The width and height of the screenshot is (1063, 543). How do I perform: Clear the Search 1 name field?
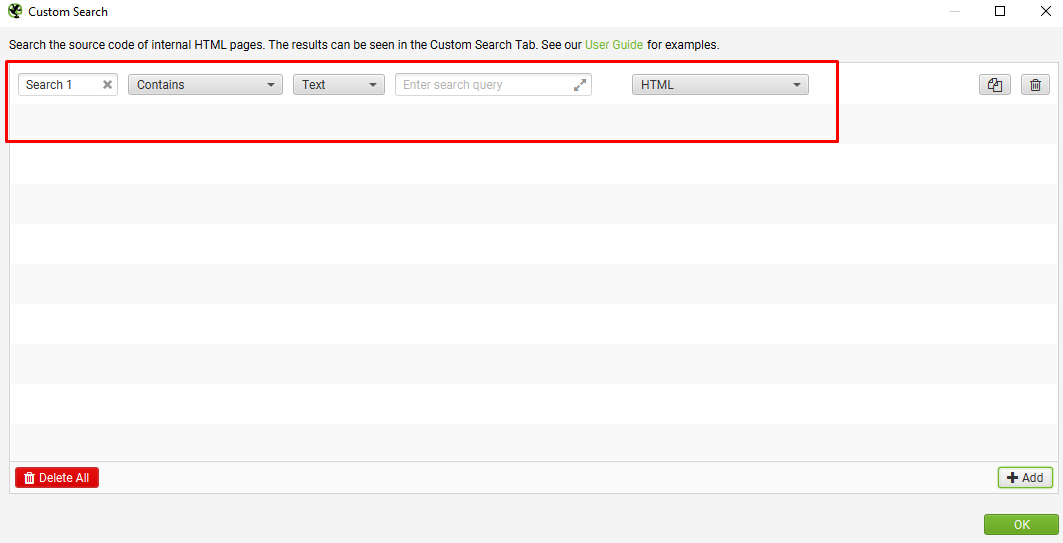(107, 85)
